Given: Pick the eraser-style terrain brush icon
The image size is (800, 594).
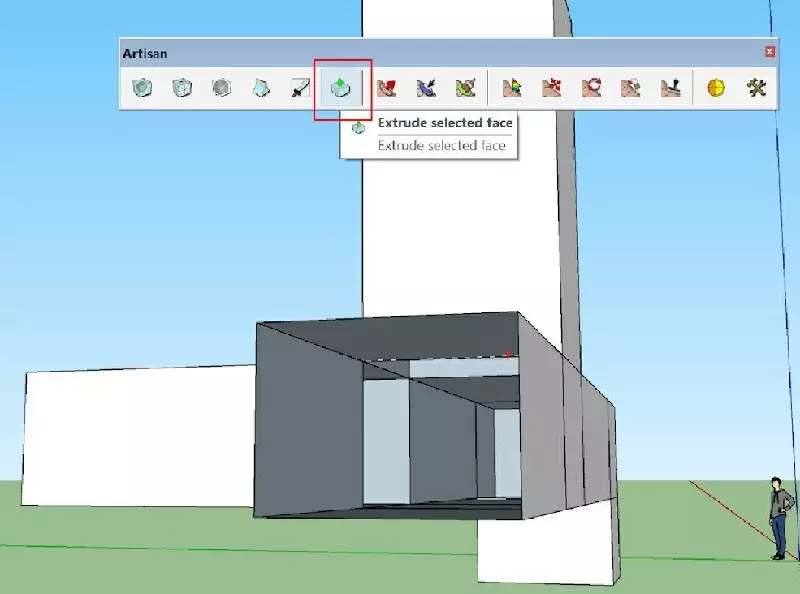Looking at the screenshot, I should click(x=630, y=87).
